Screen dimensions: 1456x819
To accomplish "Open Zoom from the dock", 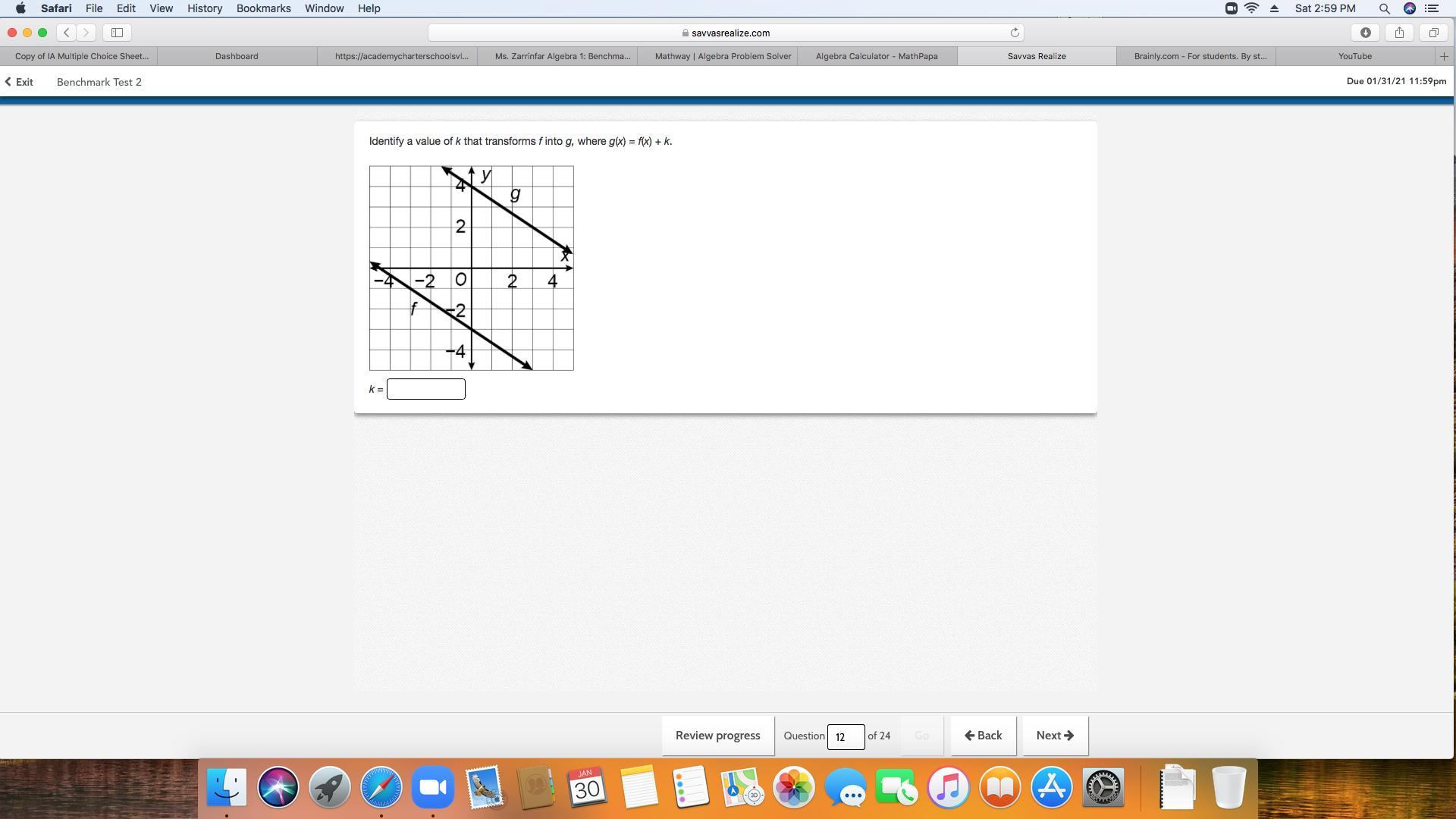I will (x=432, y=787).
